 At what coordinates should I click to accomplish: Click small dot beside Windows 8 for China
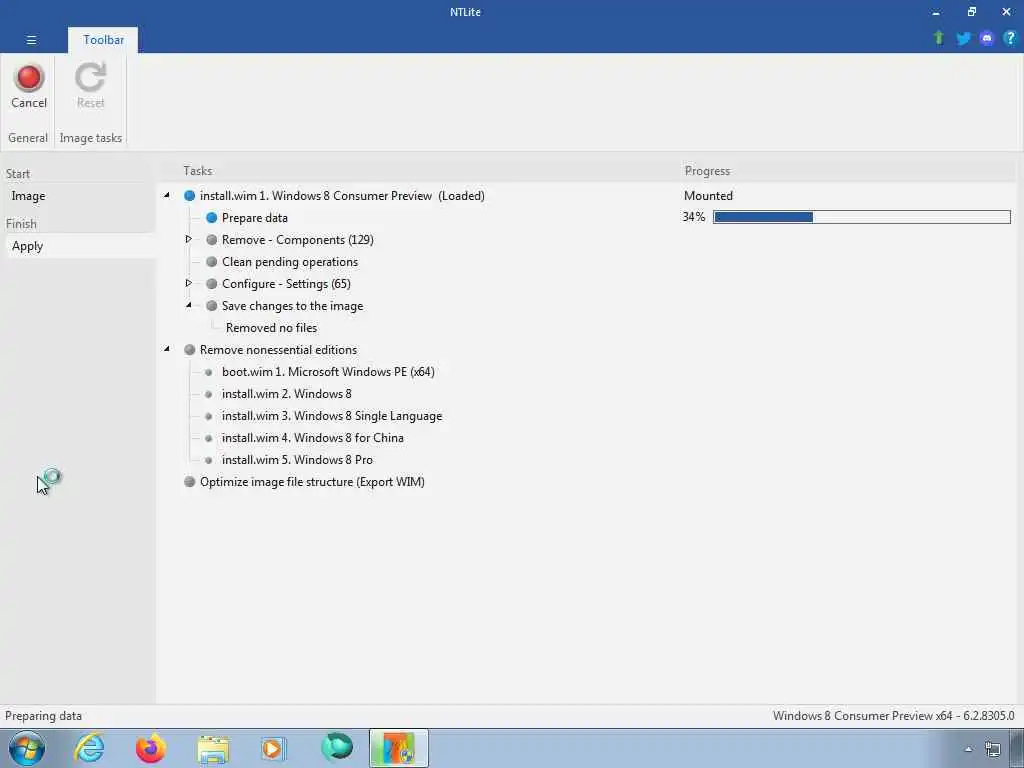click(208, 438)
